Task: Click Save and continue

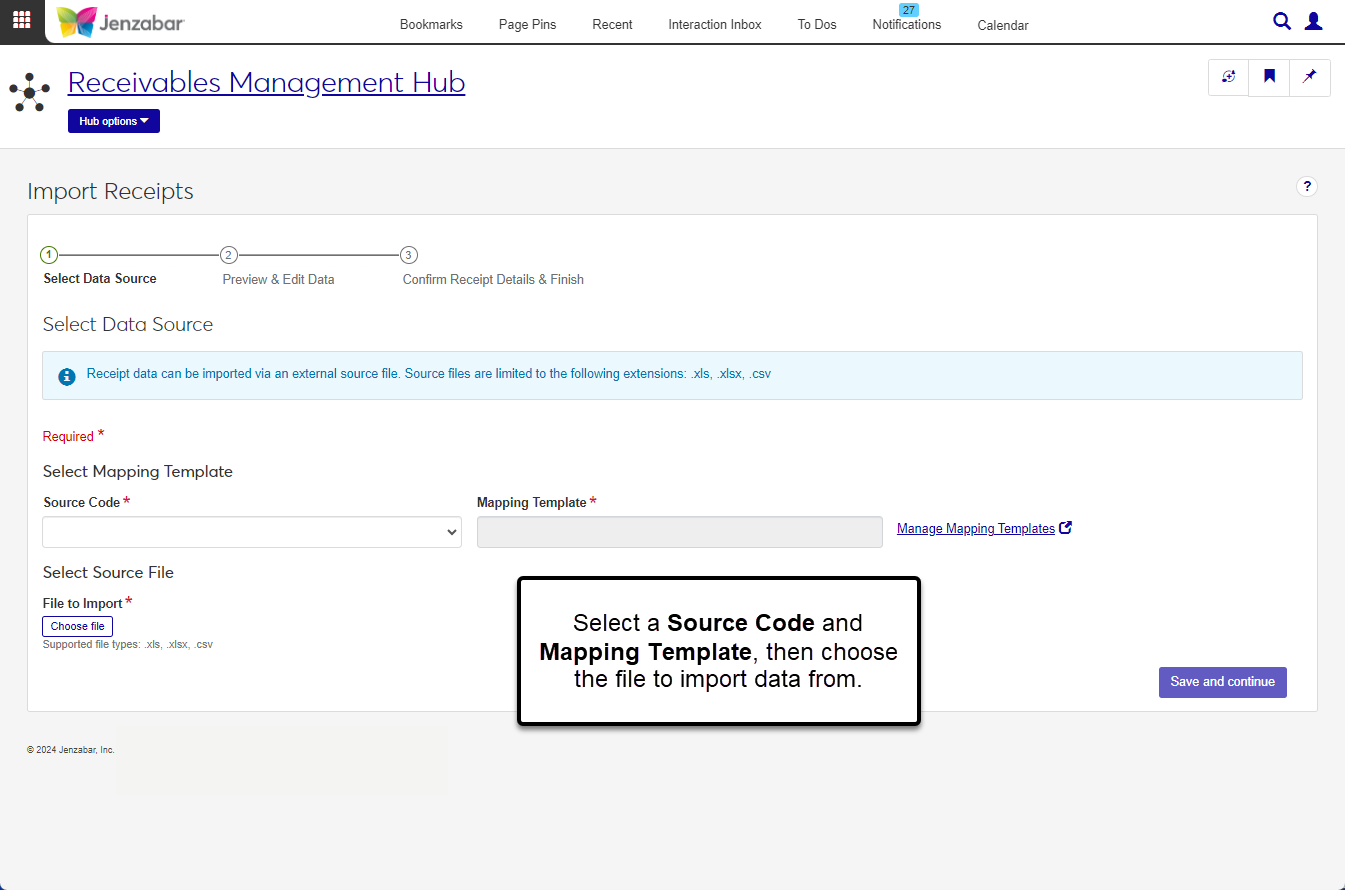Action: (1223, 682)
